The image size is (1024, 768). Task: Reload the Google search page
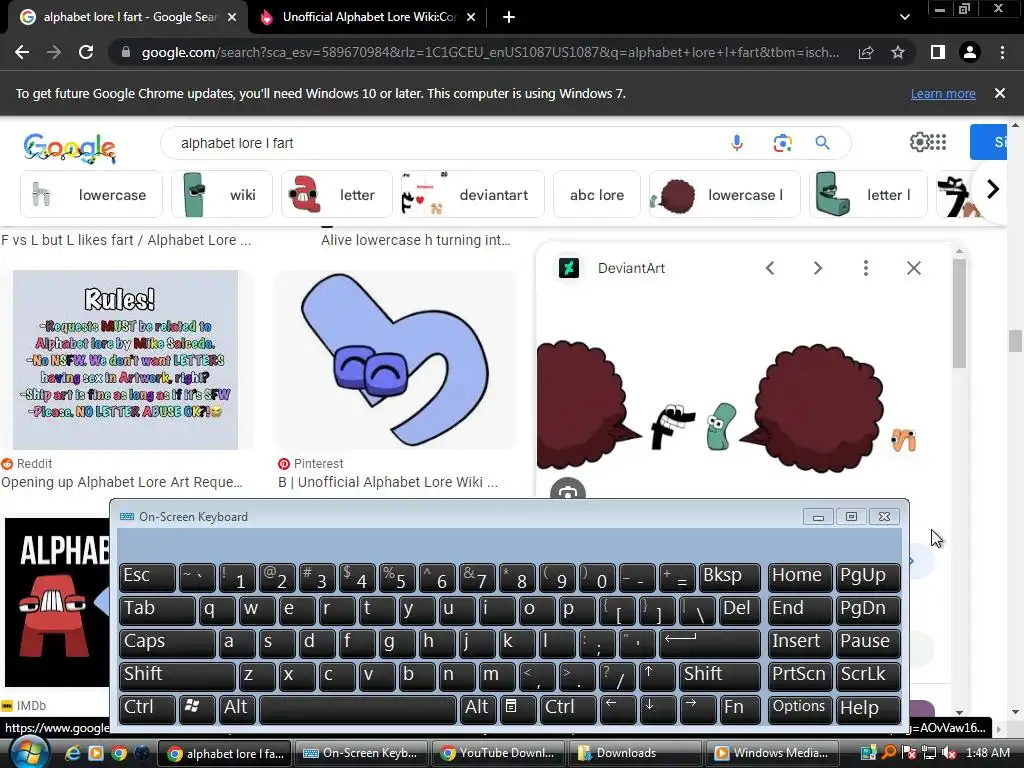click(86, 52)
